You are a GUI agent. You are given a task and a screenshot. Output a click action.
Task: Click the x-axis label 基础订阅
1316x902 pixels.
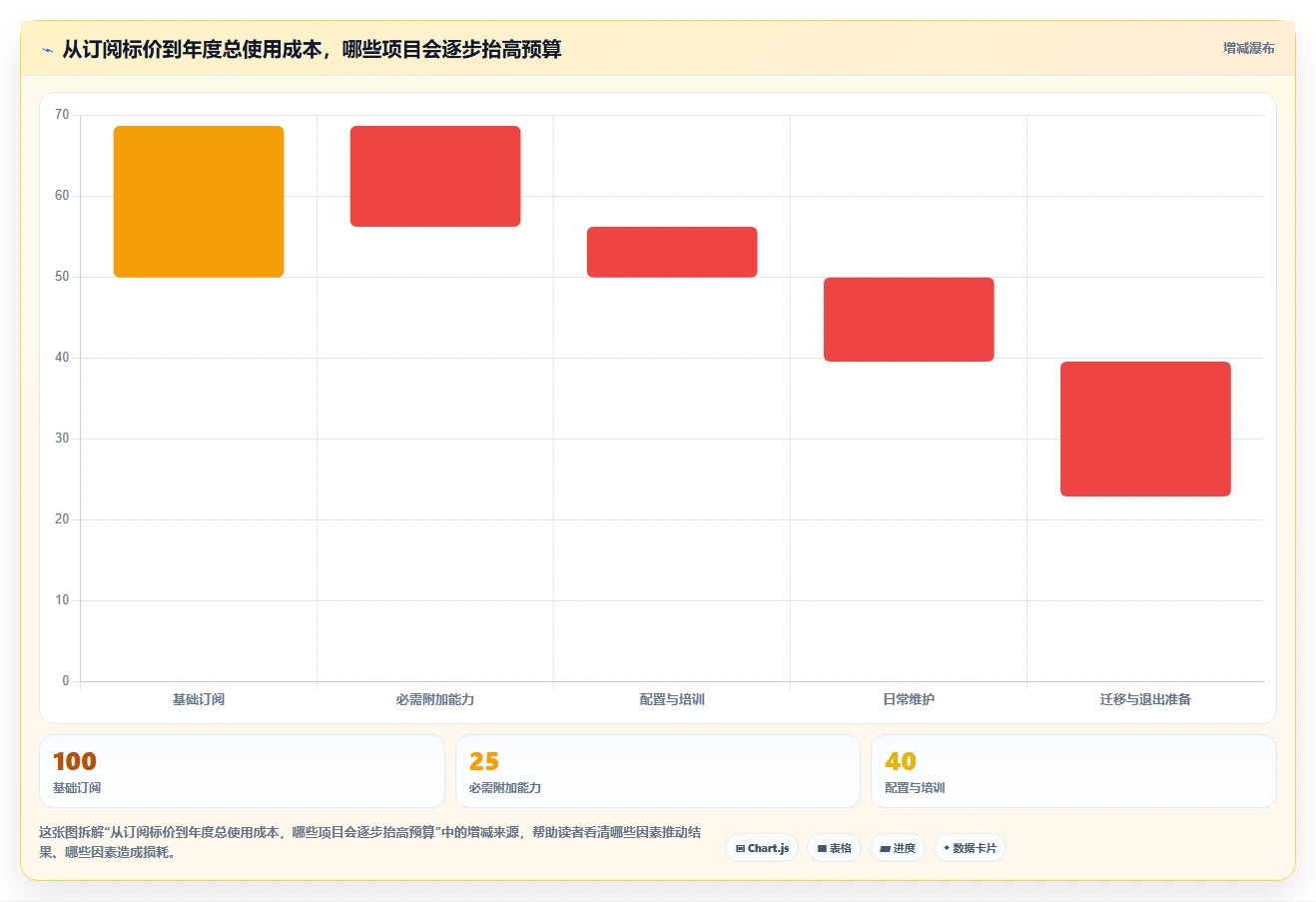click(x=199, y=699)
